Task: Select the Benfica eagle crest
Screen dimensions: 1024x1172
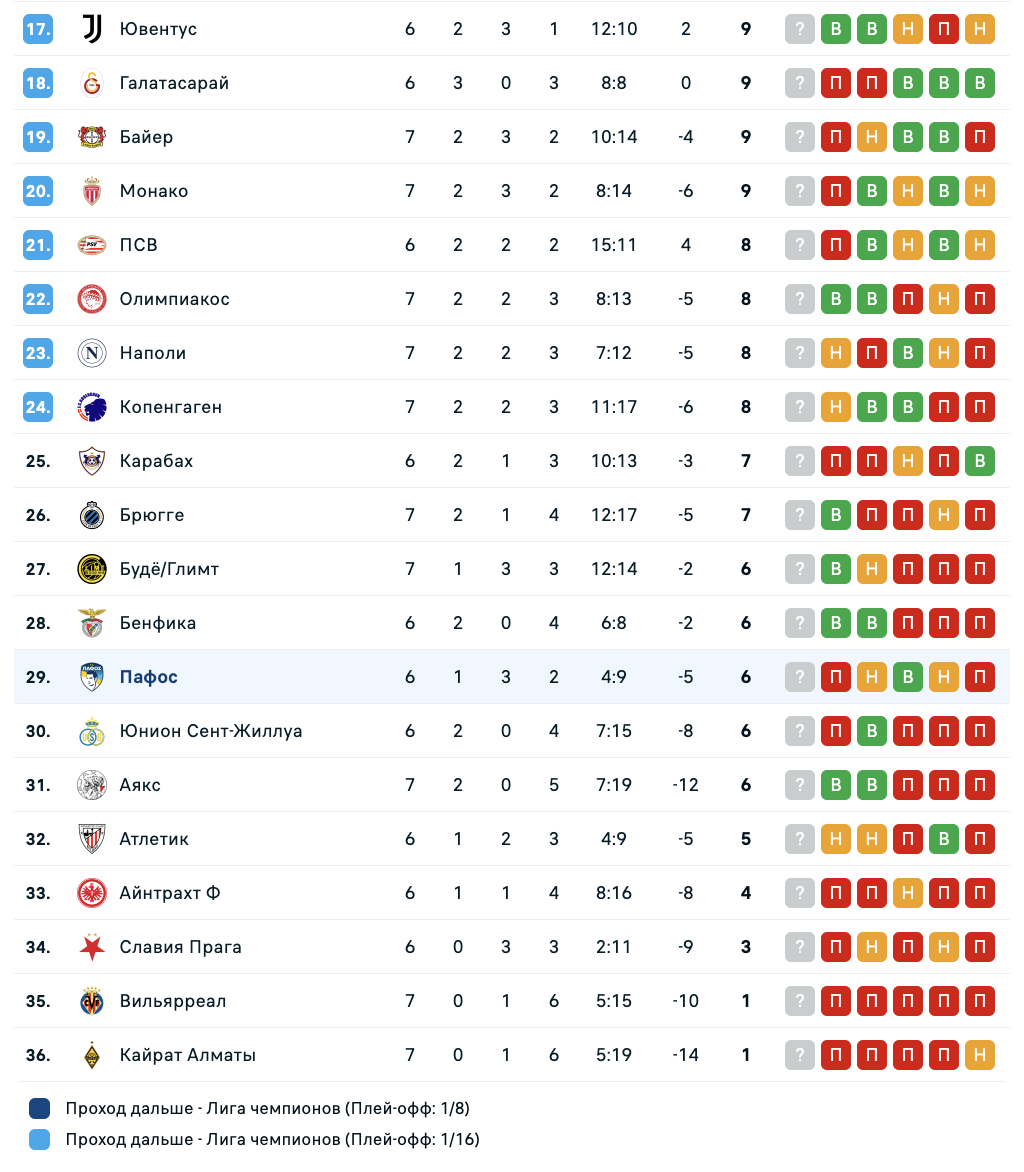Action: [x=92, y=623]
